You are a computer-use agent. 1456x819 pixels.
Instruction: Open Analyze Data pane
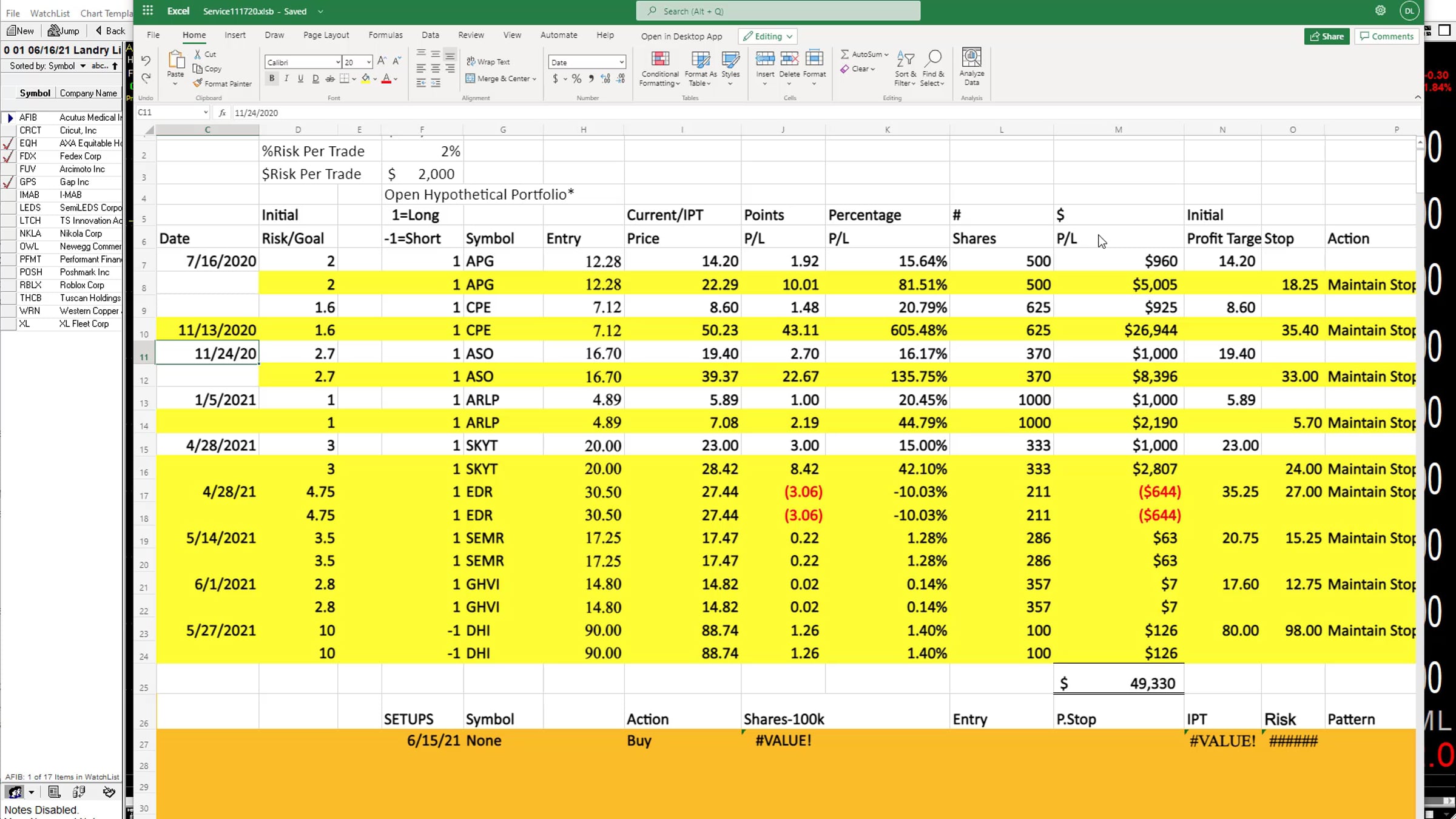[x=972, y=67]
